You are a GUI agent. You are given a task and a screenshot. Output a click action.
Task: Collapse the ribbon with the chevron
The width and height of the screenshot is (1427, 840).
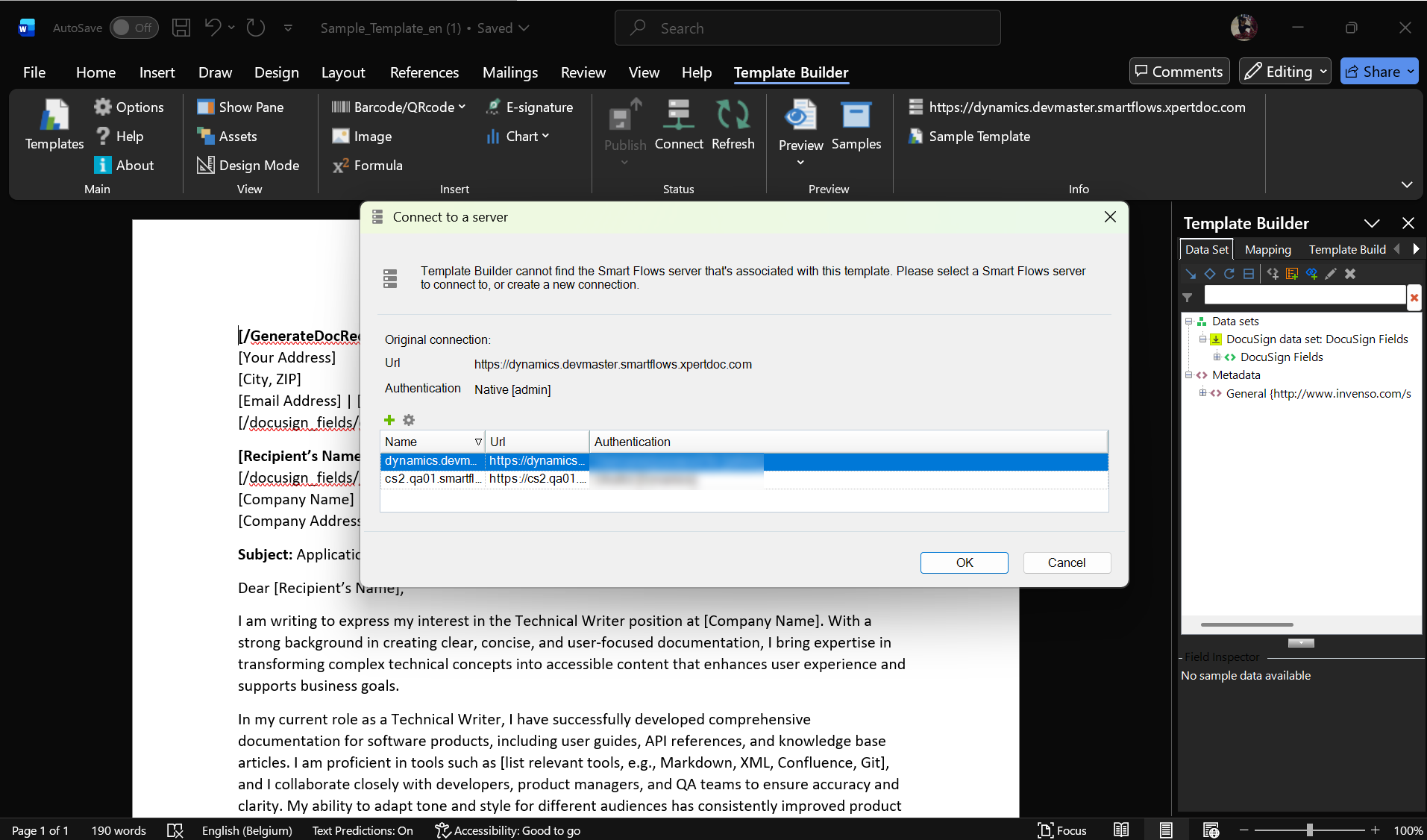coord(1406,184)
